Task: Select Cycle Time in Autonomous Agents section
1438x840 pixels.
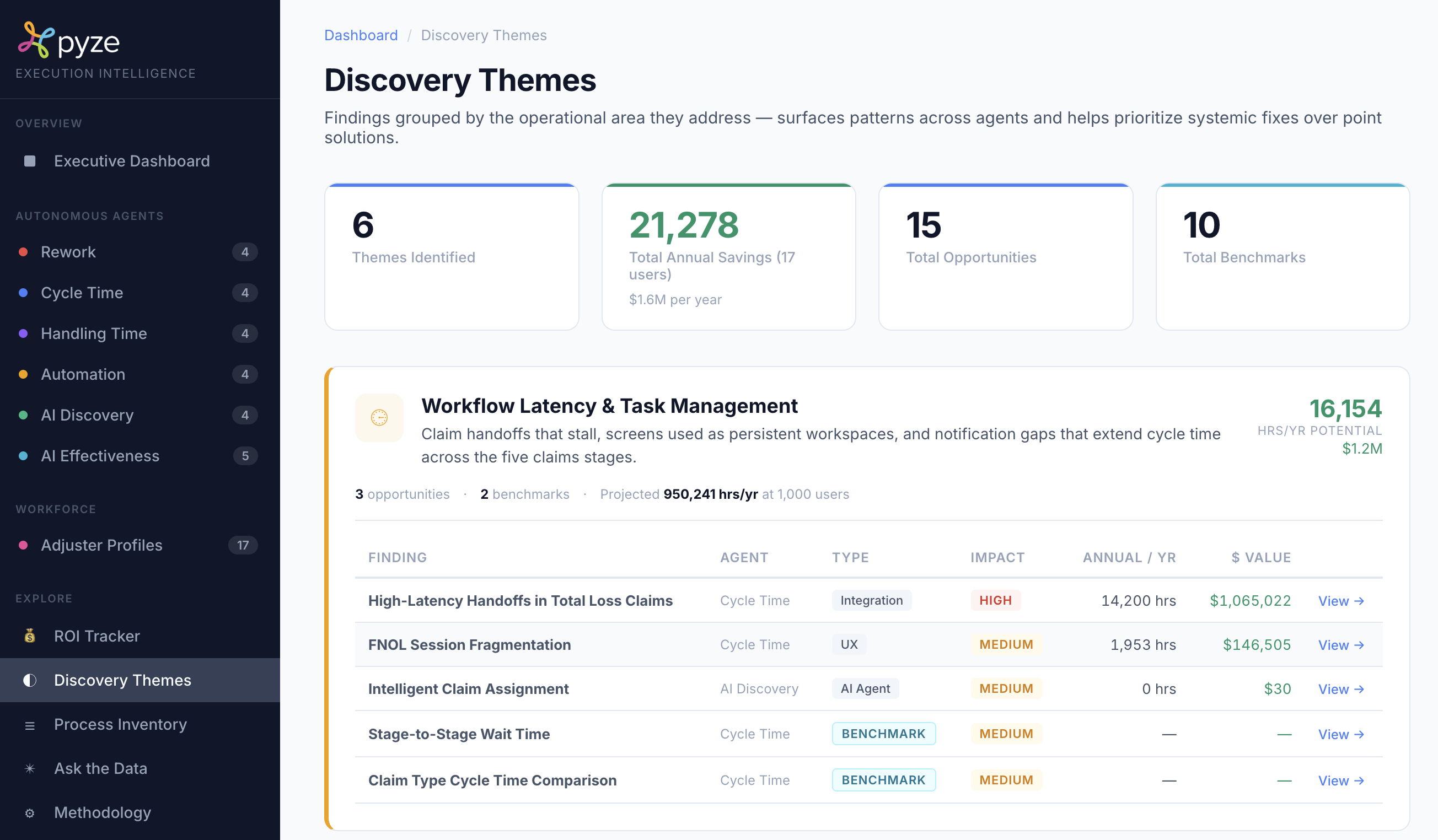Action: click(82, 293)
